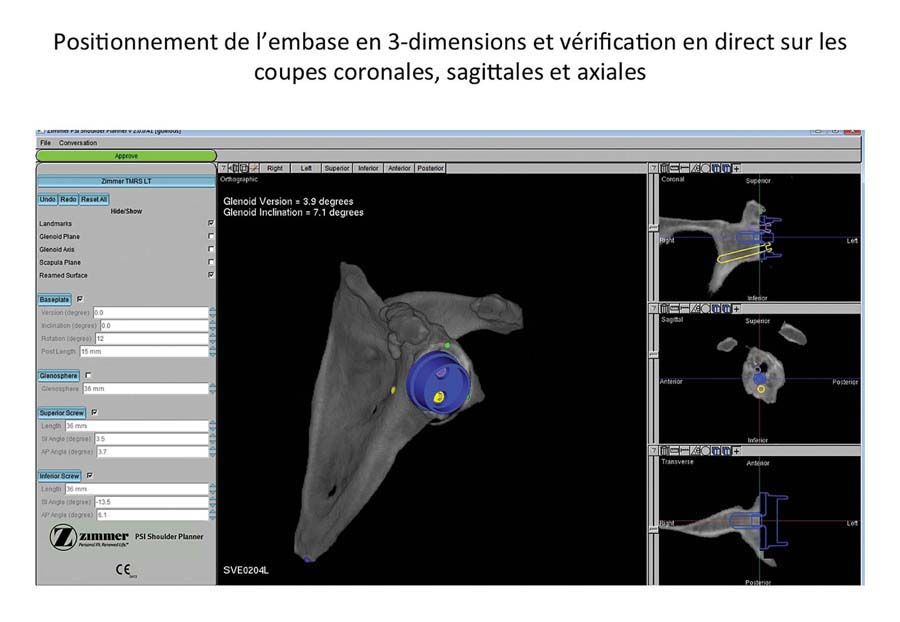Toggle the Landmarks visibility checkbox
Image resolution: width=900 pixels, height=622 pixels.
[x=210, y=223]
